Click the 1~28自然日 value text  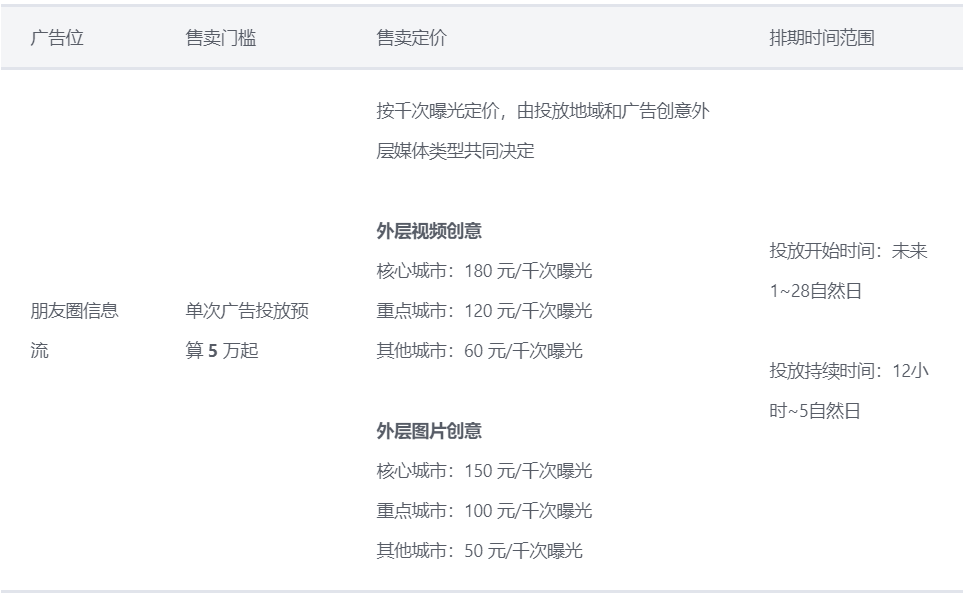pyautogui.click(x=815, y=291)
